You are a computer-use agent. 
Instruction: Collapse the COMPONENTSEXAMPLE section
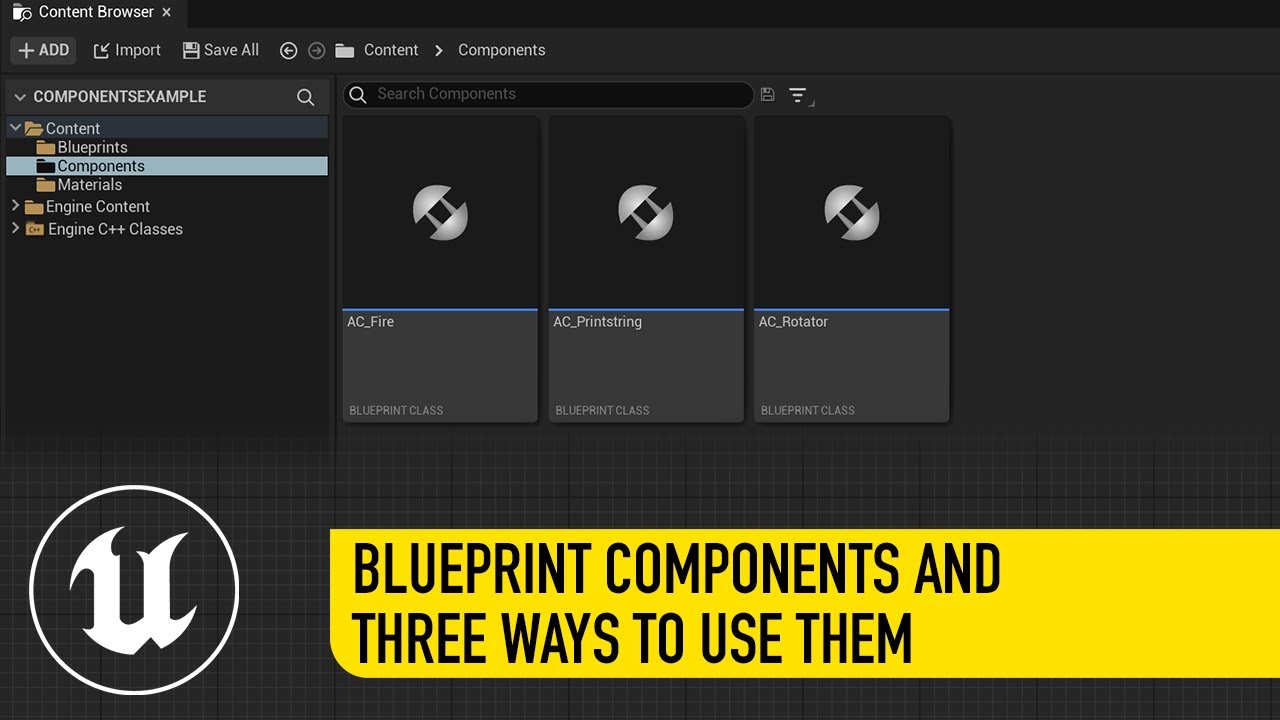click(x=19, y=97)
